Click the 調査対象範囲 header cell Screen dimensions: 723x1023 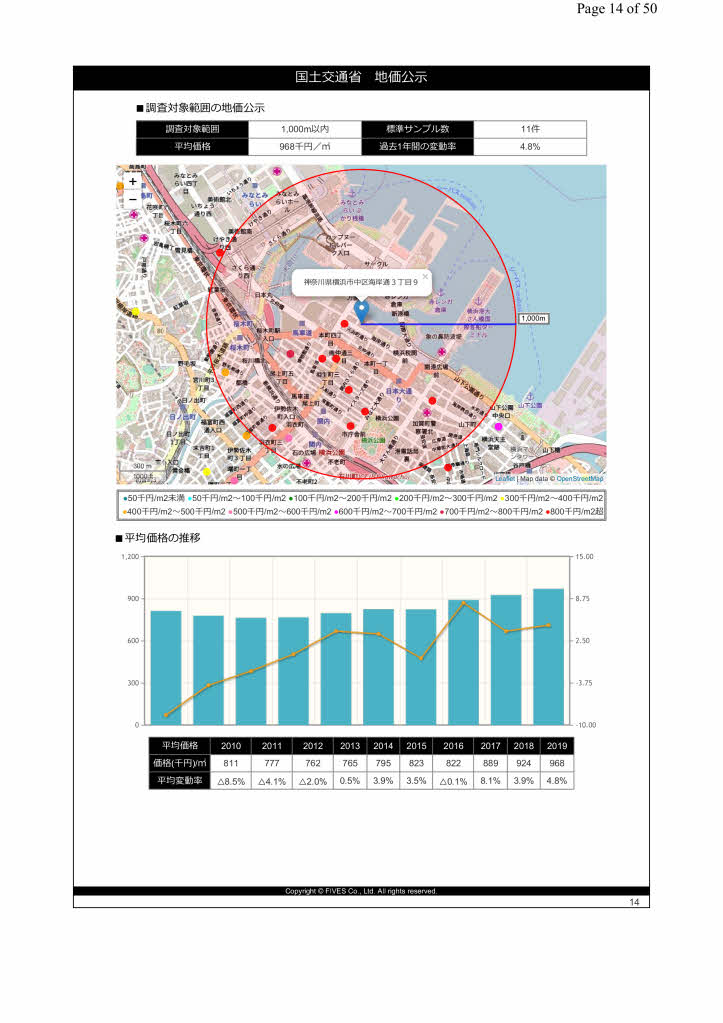192,129
